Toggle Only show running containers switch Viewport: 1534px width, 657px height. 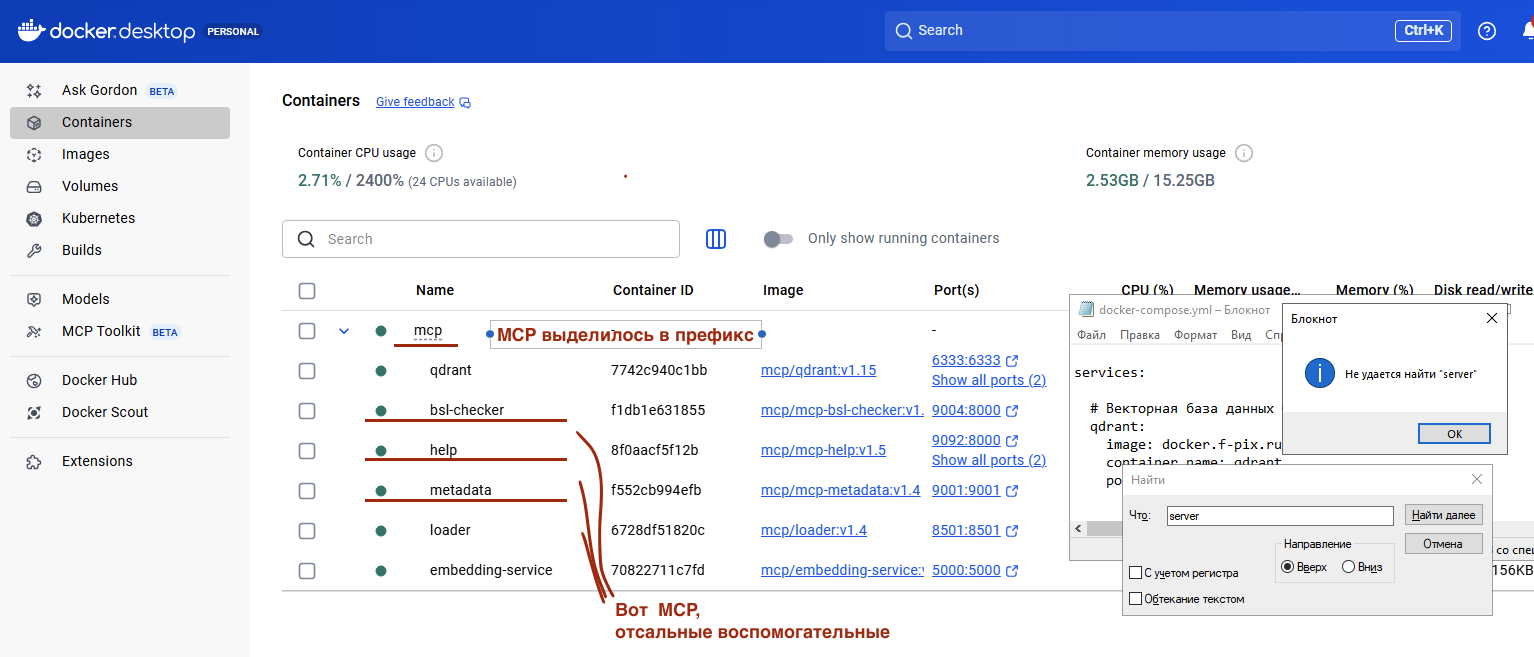point(778,239)
